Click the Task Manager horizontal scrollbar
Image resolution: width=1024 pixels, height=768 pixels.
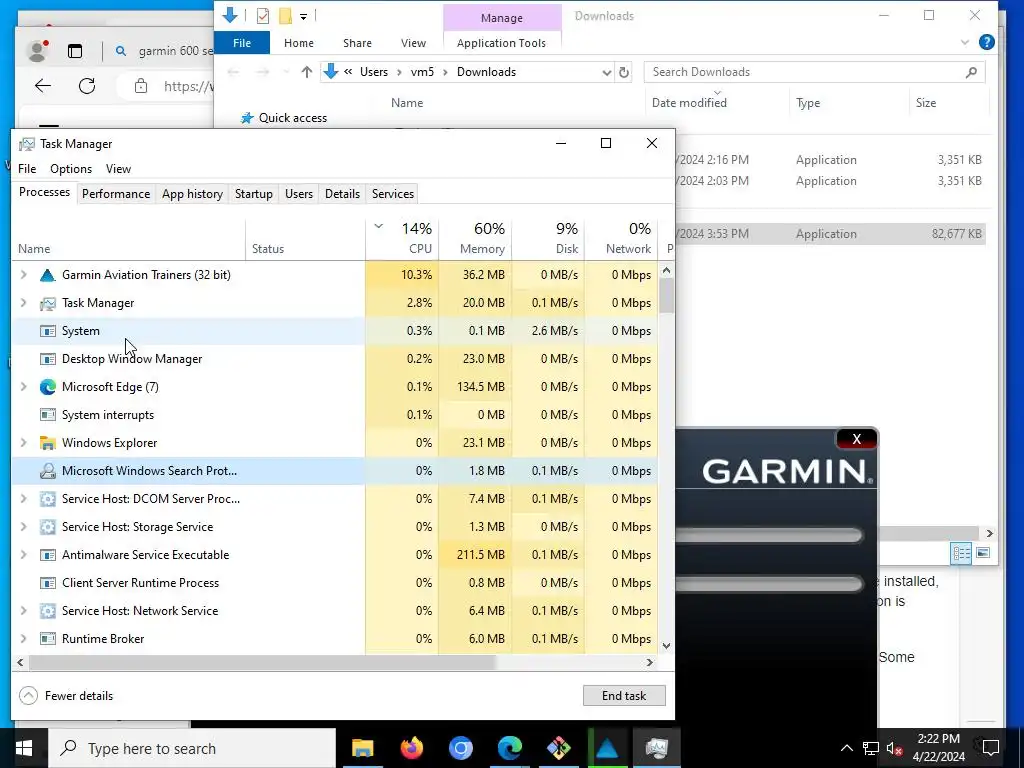click(262, 662)
